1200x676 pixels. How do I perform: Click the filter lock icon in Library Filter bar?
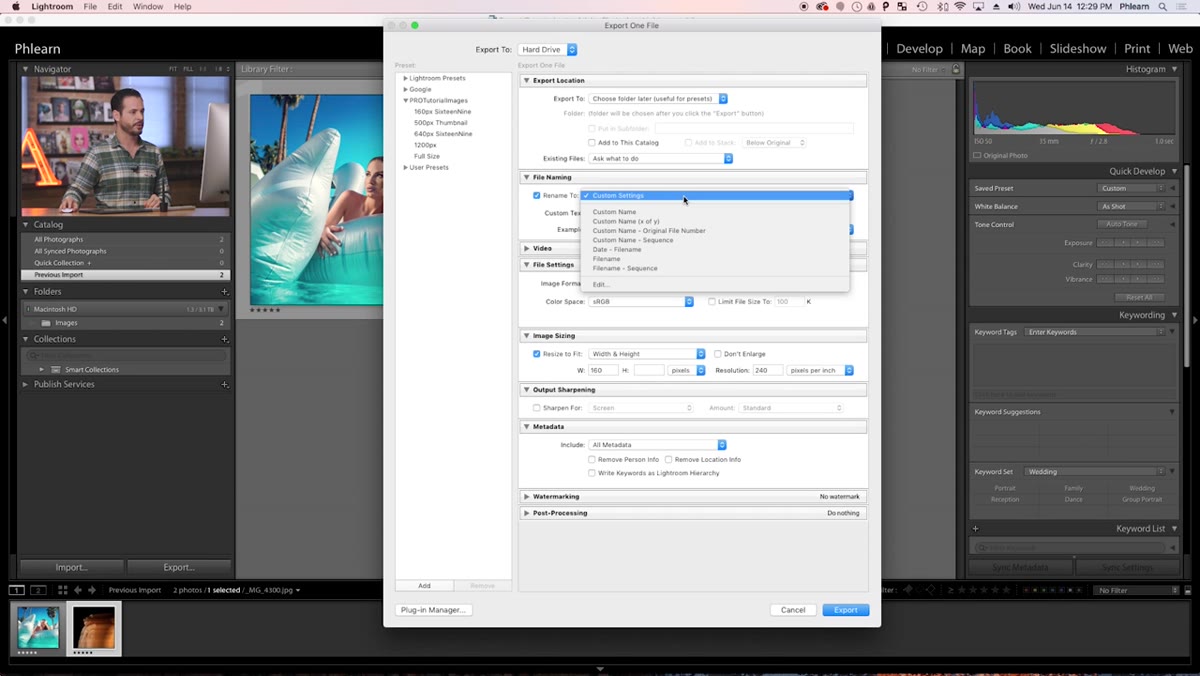click(x=957, y=69)
